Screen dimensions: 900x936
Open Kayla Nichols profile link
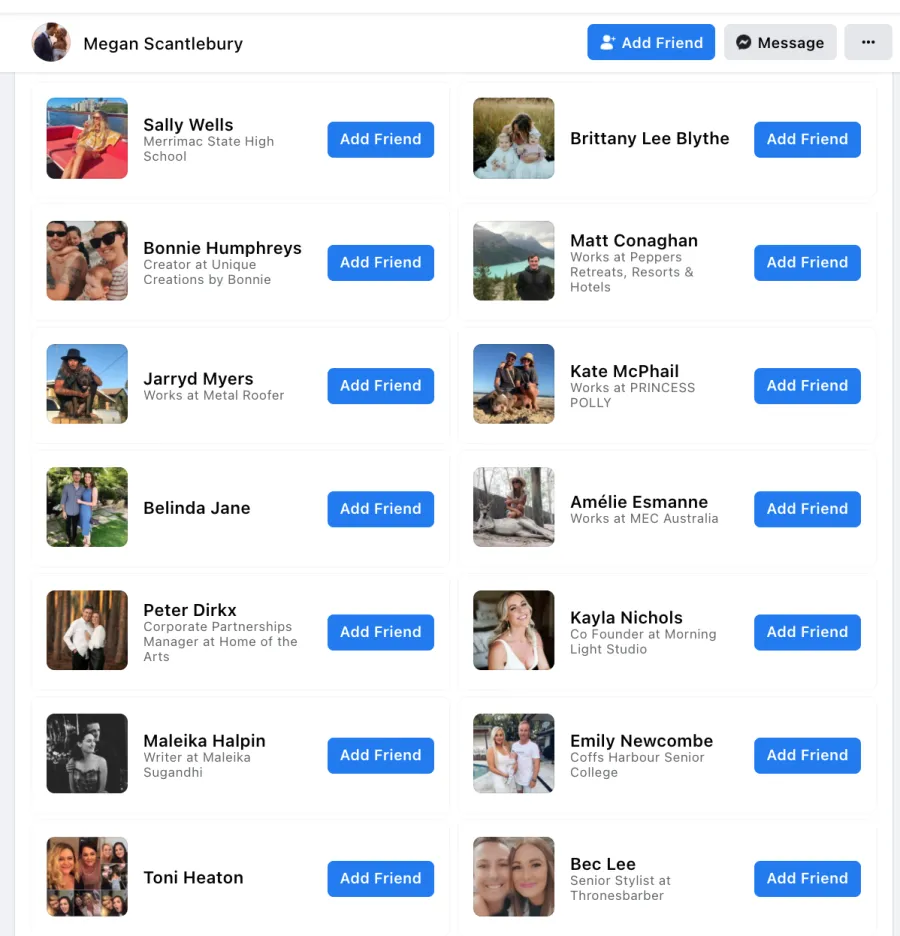(626, 617)
